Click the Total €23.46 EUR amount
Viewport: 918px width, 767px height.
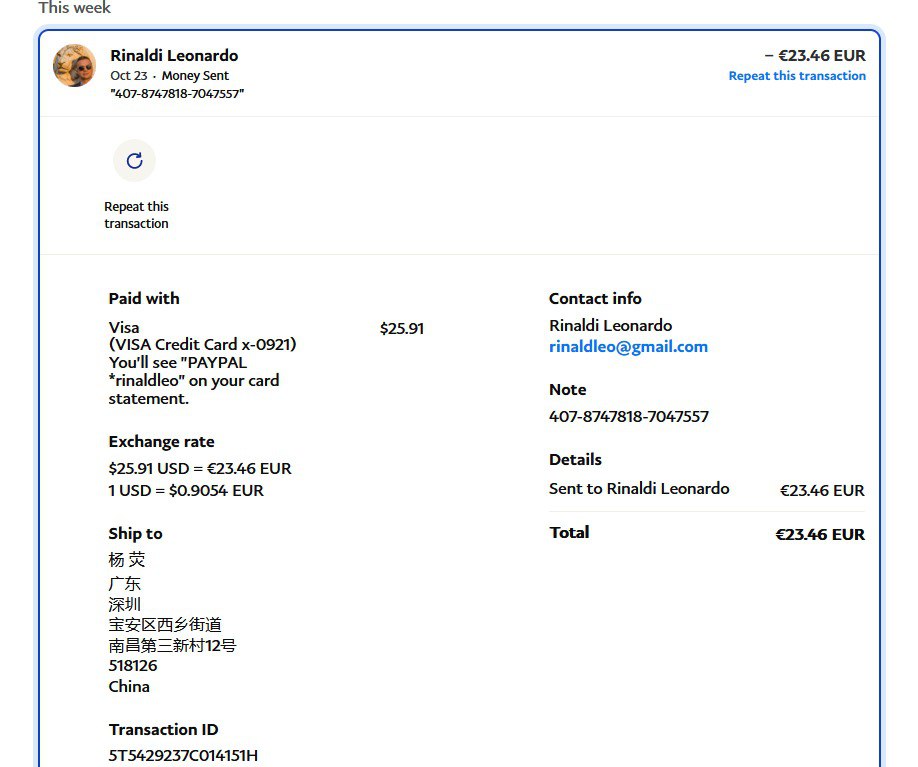pos(820,534)
